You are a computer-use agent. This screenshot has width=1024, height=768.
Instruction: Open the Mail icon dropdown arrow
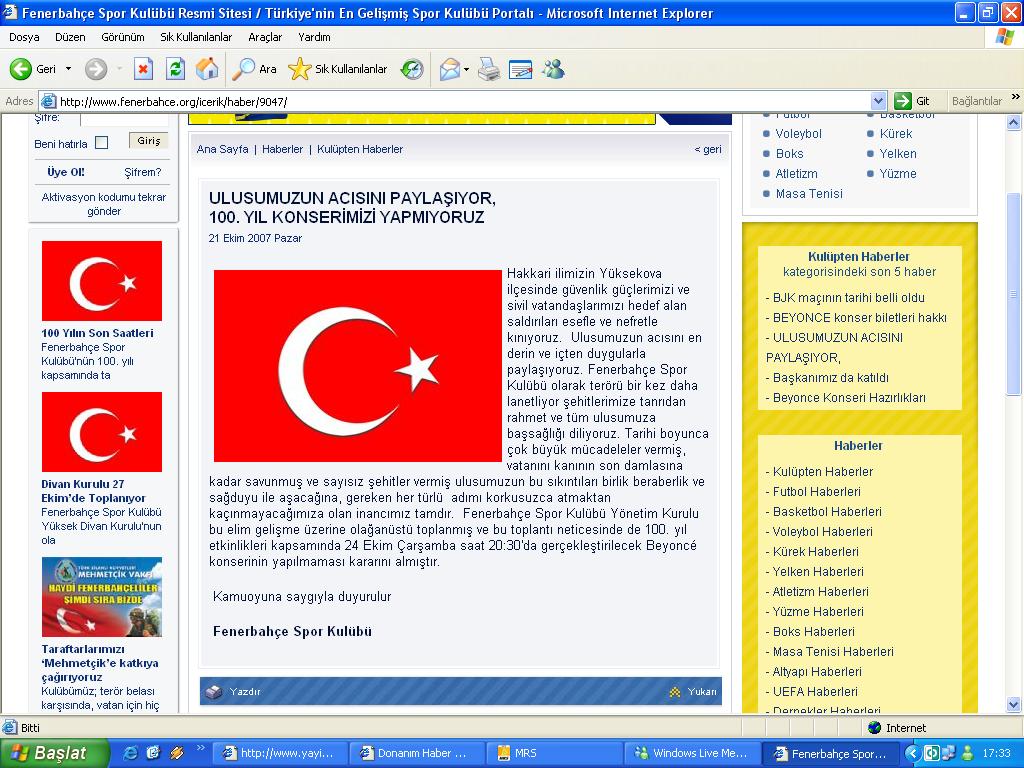coord(466,69)
